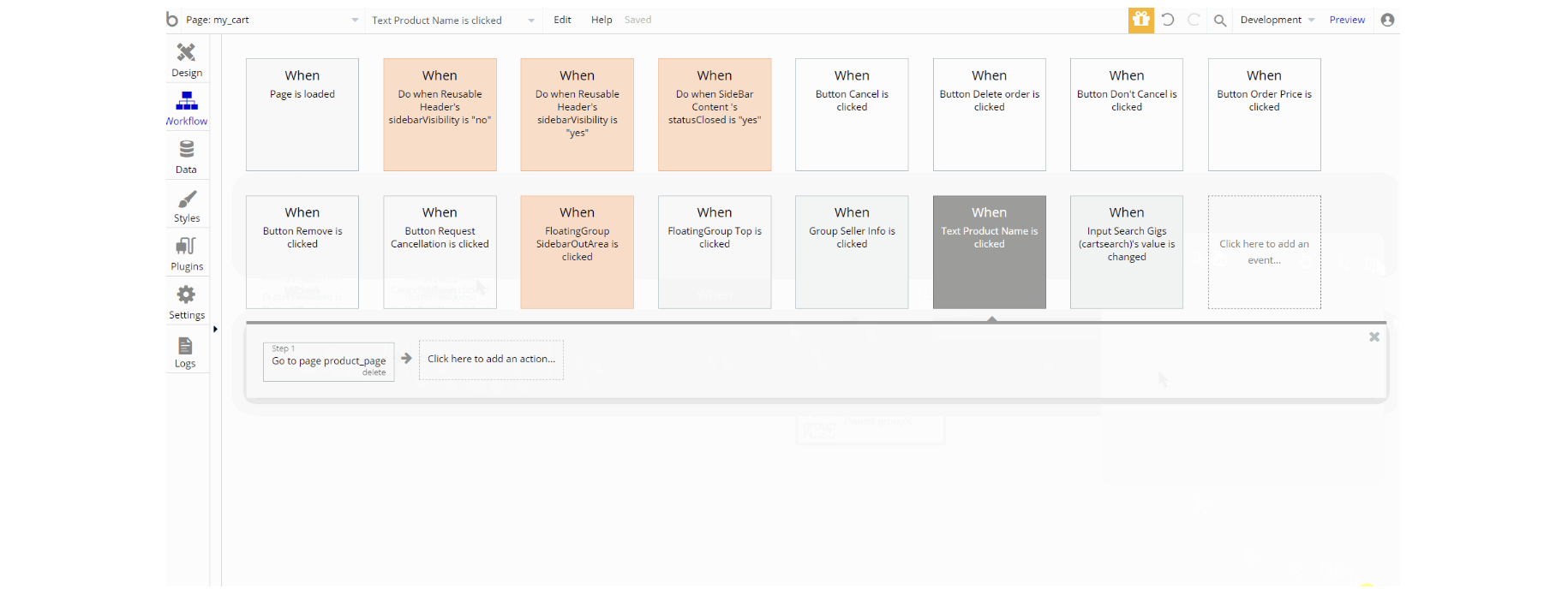Open the gift box icon
The image size is (1568, 589).
(x=1140, y=20)
